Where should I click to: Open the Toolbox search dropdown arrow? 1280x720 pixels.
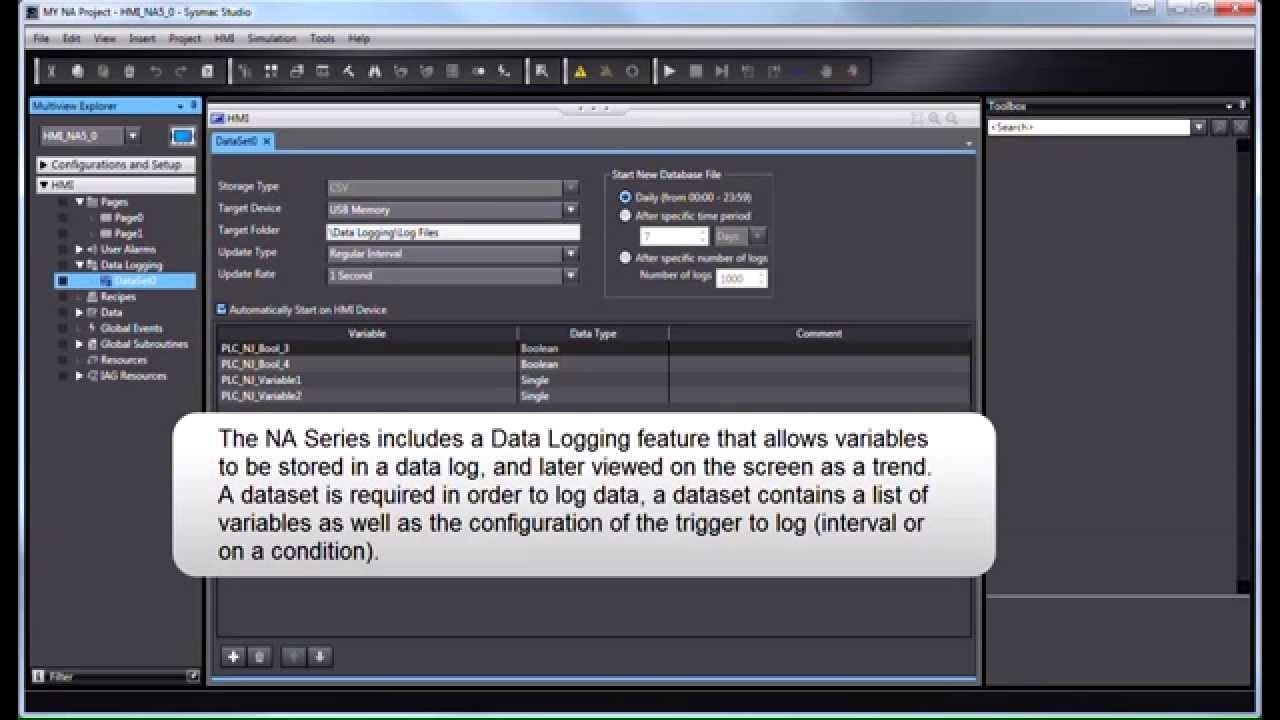point(1198,128)
